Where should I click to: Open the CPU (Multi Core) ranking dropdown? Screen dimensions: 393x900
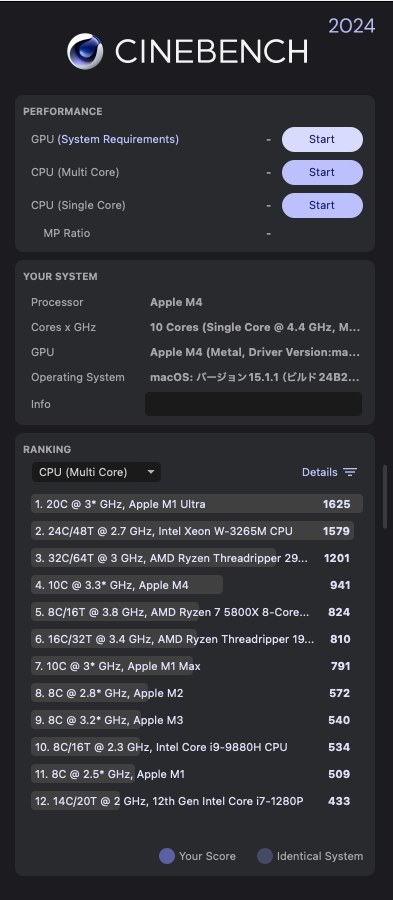(96, 472)
